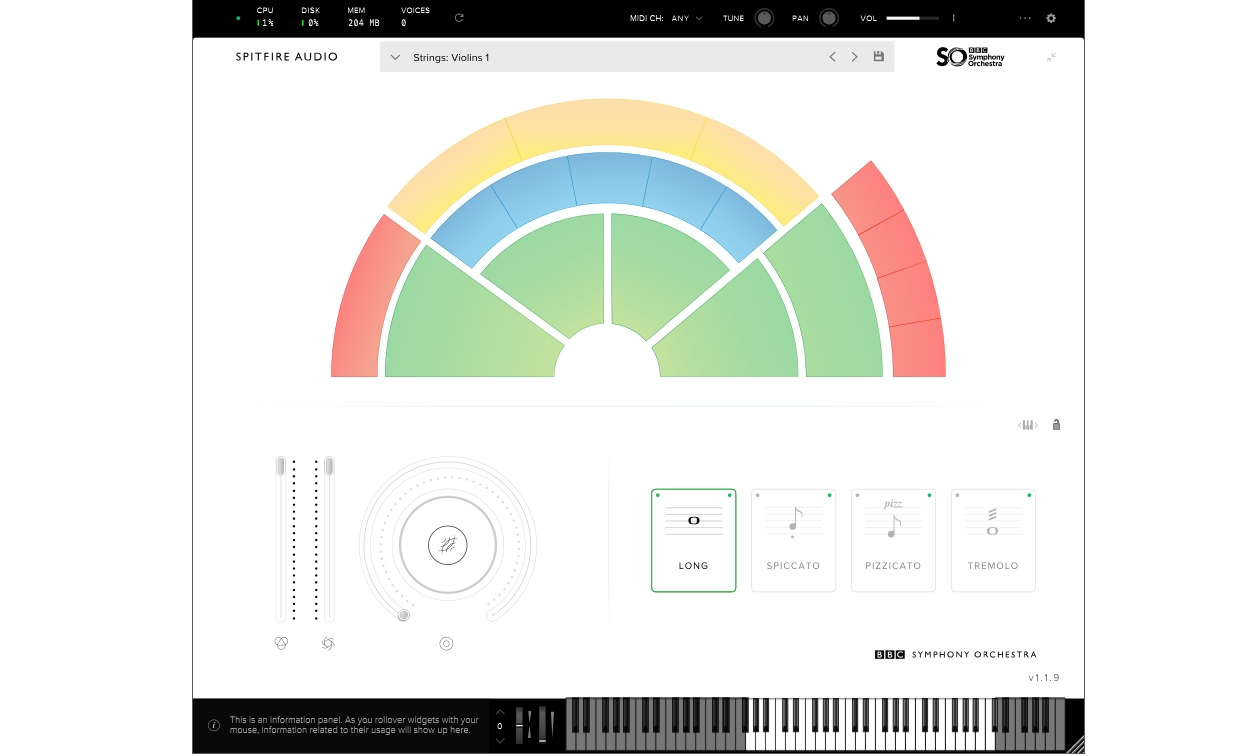Toggle the top-left dot on the TREMOLO card

[x=958, y=495]
